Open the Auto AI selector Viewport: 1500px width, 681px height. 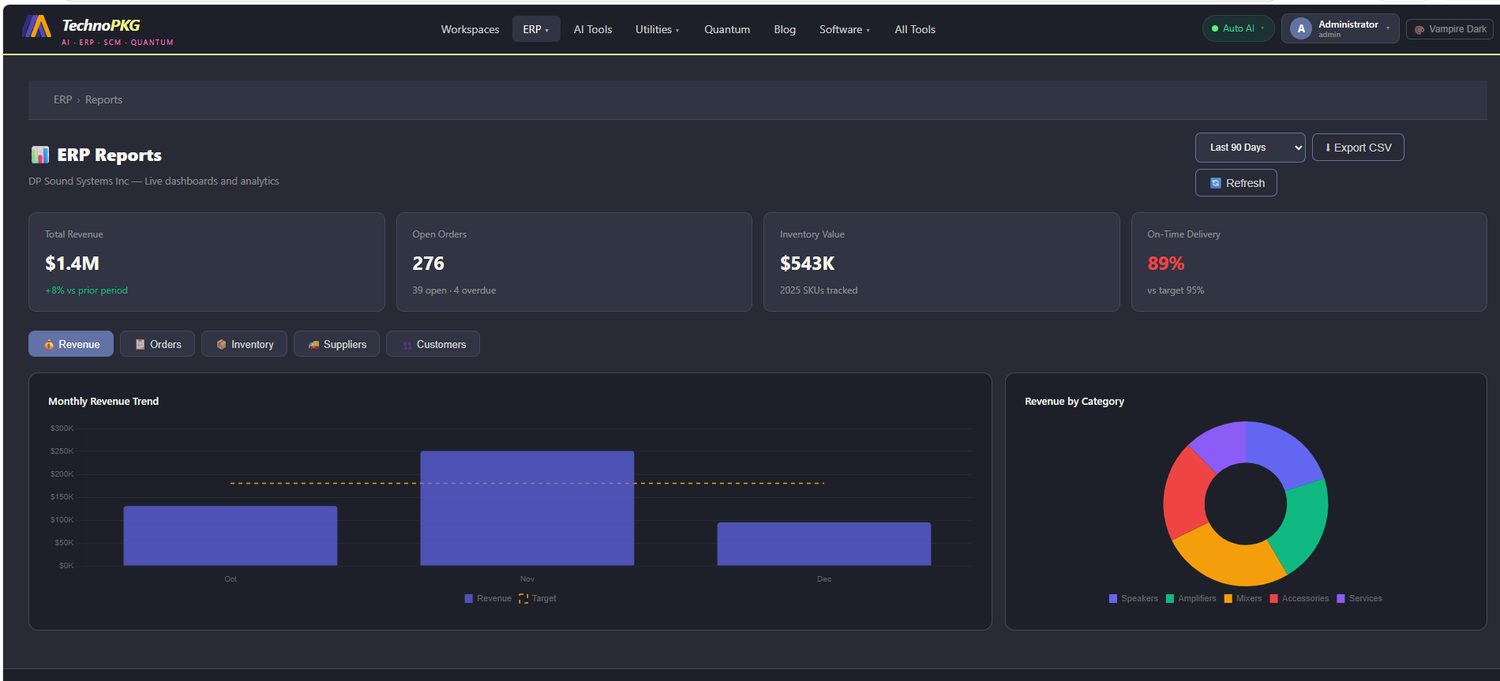1238,29
